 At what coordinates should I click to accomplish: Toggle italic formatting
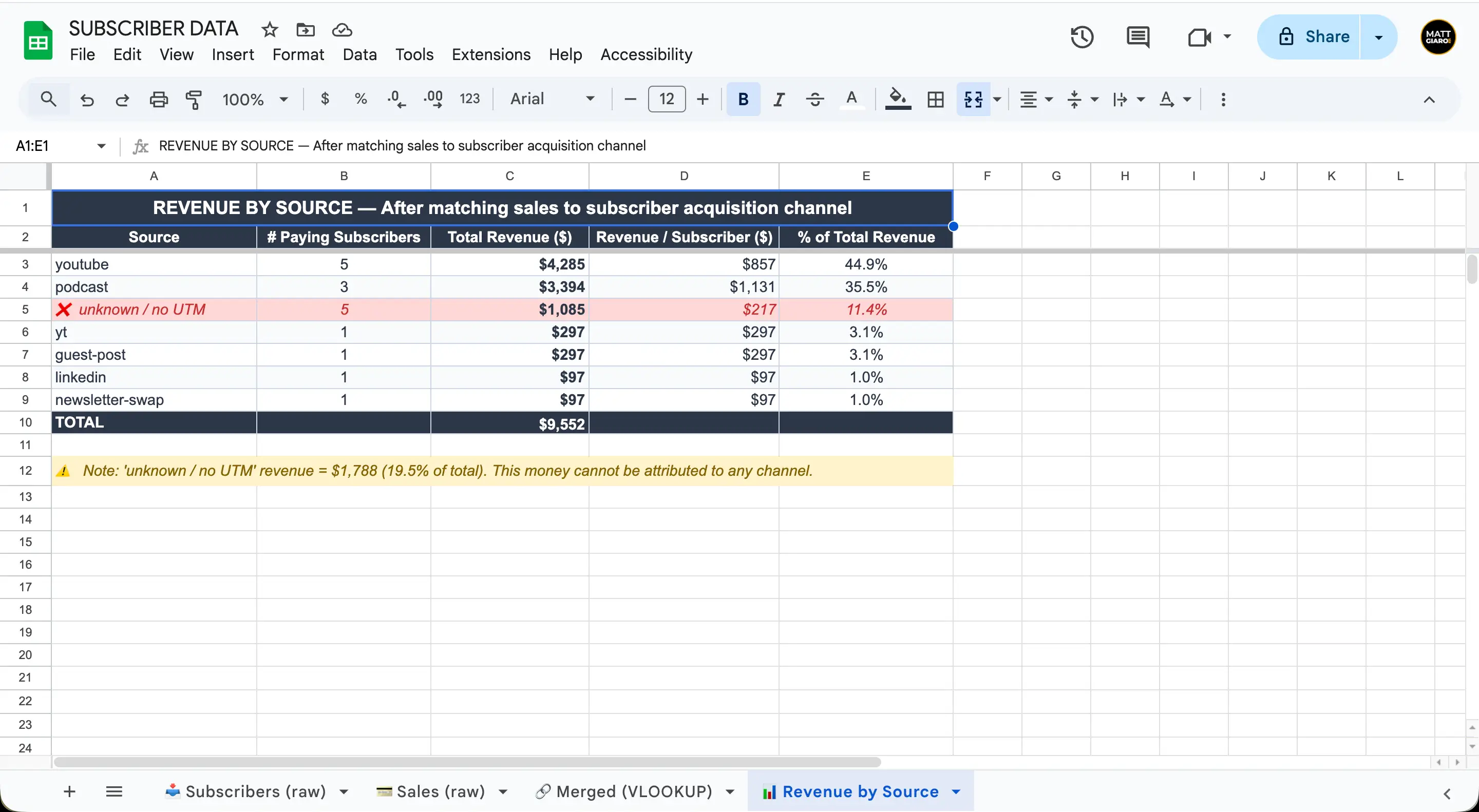click(779, 99)
